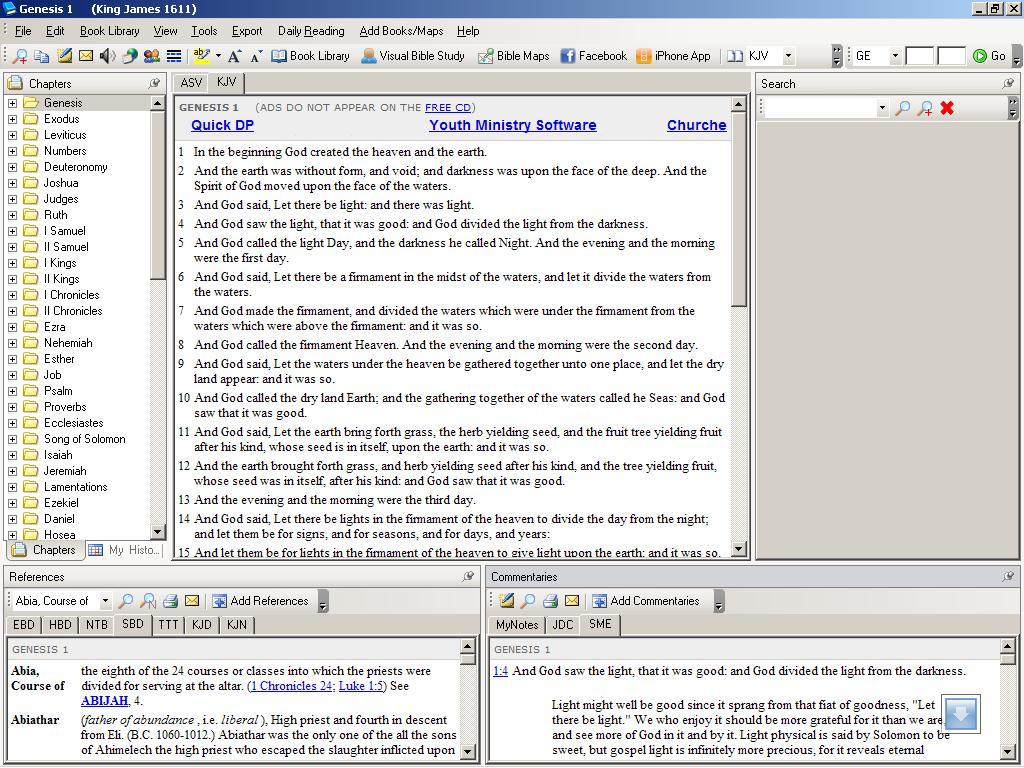This screenshot has width=1024, height=768.
Task: Pin the Search panel
Action: (1008, 84)
